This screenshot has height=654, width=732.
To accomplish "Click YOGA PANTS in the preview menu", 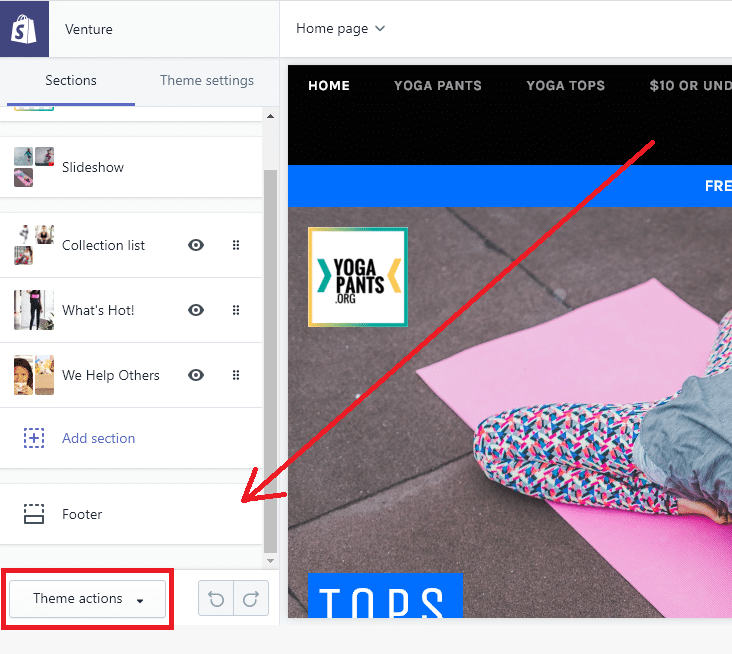I will coord(437,85).
